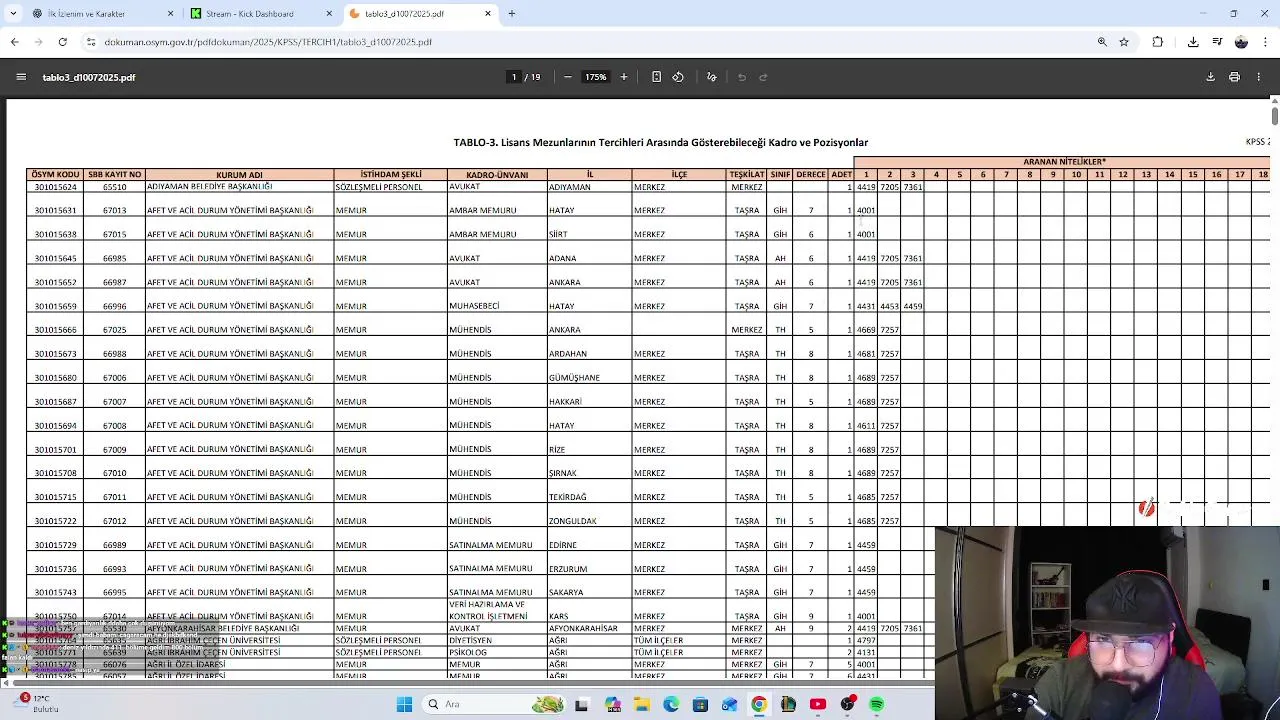
Task: Click the ARANAN NİTELİKLER header
Action: (x=1064, y=162)
